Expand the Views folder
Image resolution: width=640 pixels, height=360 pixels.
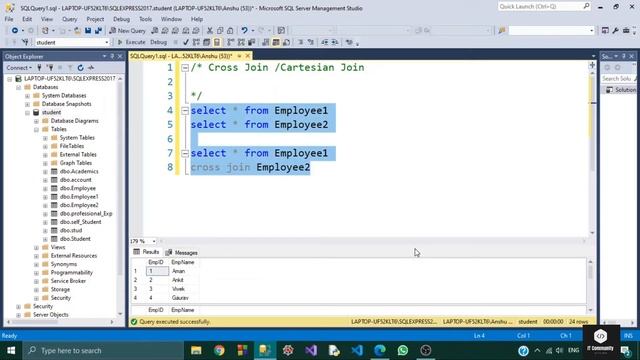click(x=36, y=247)
